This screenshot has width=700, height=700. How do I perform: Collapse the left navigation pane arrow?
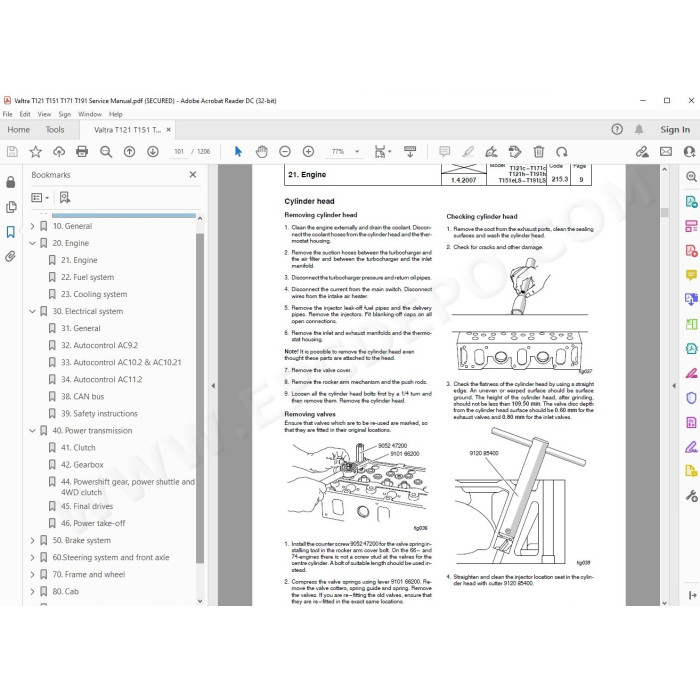coord(213,385)
